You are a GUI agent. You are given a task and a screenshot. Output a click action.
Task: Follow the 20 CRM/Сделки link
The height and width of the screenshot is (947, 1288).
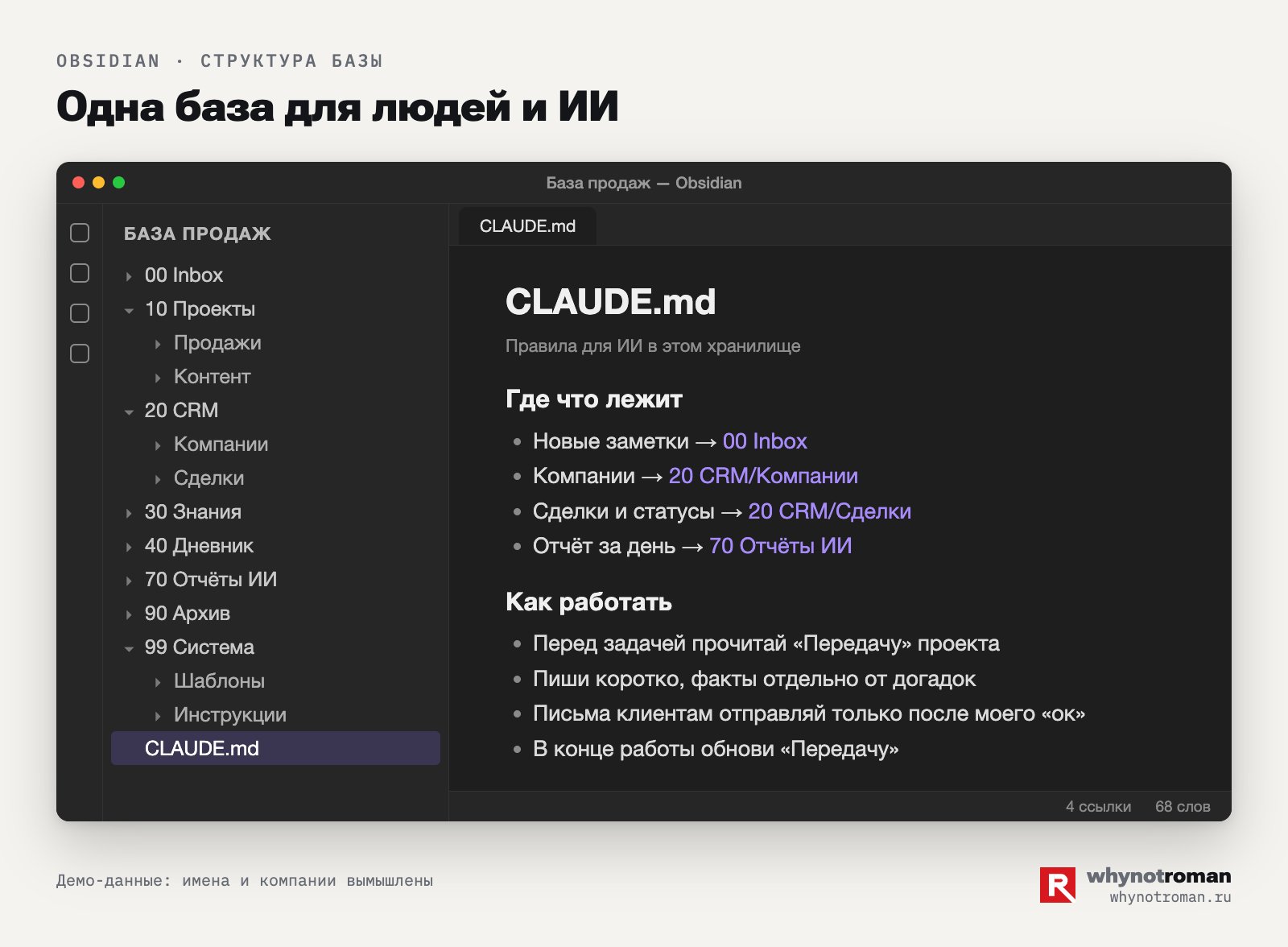click(x=830, y=511)
